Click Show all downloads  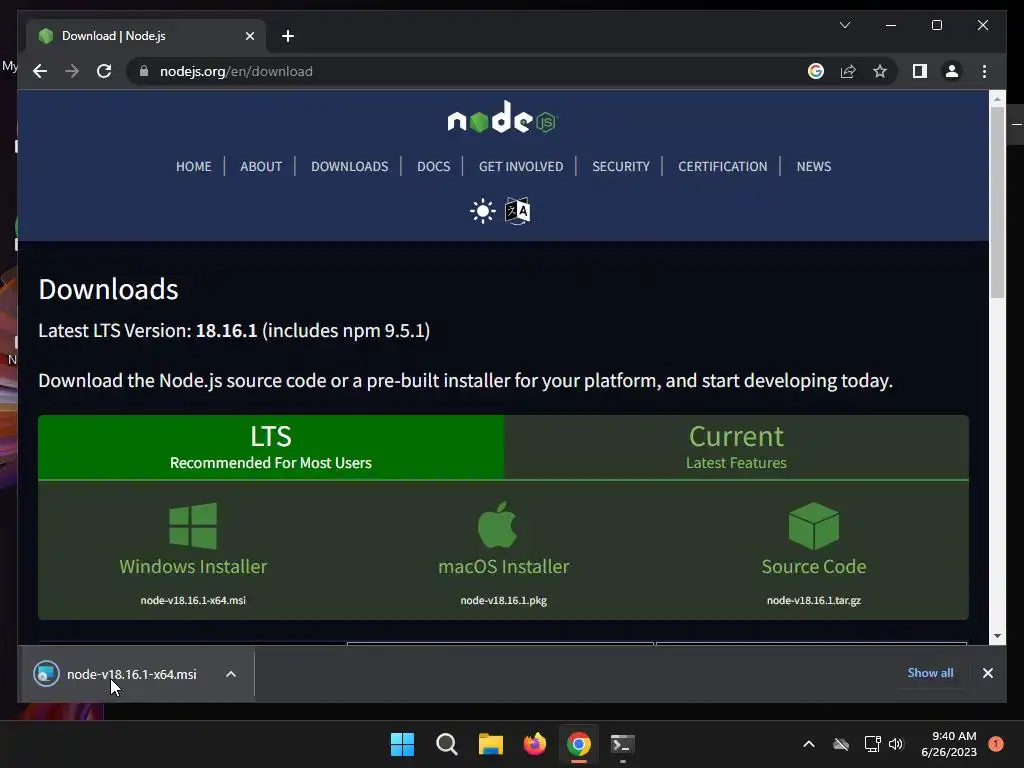(x=930, y=673)
